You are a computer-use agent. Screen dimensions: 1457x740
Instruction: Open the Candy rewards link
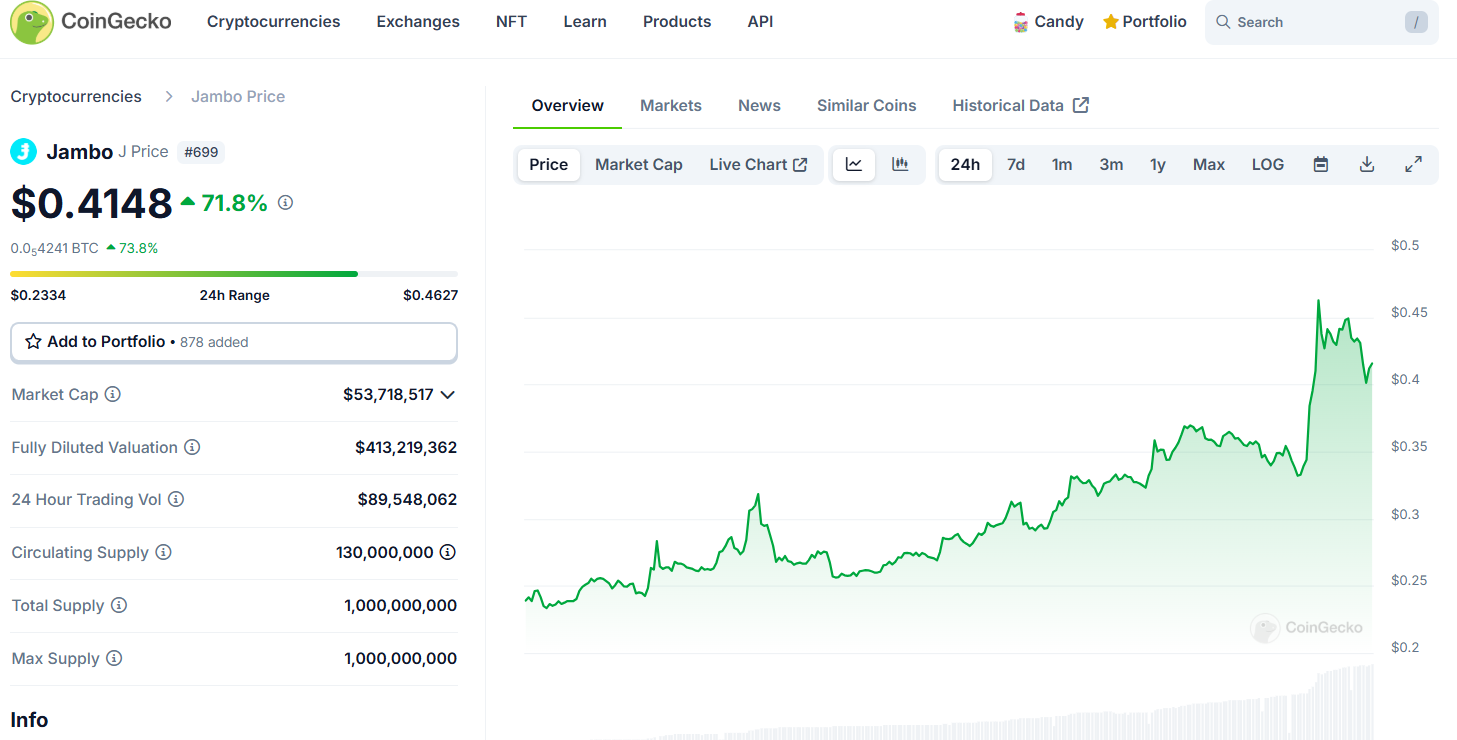[x=1048, y=22]
